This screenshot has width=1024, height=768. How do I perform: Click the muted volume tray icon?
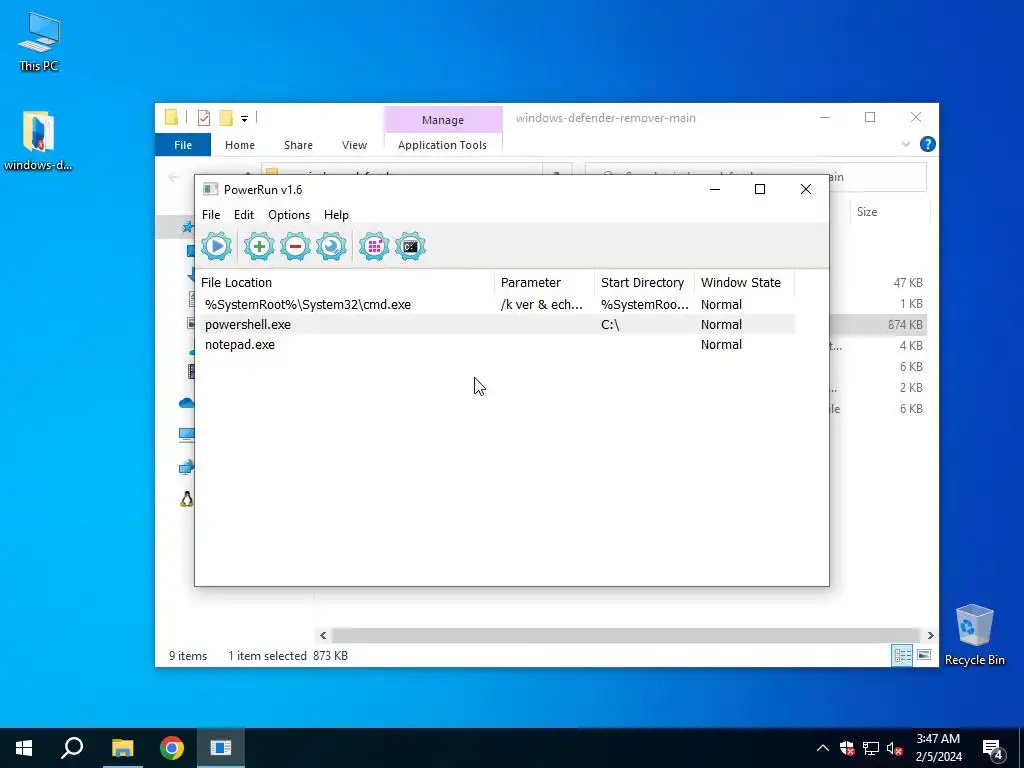(895, 748)
